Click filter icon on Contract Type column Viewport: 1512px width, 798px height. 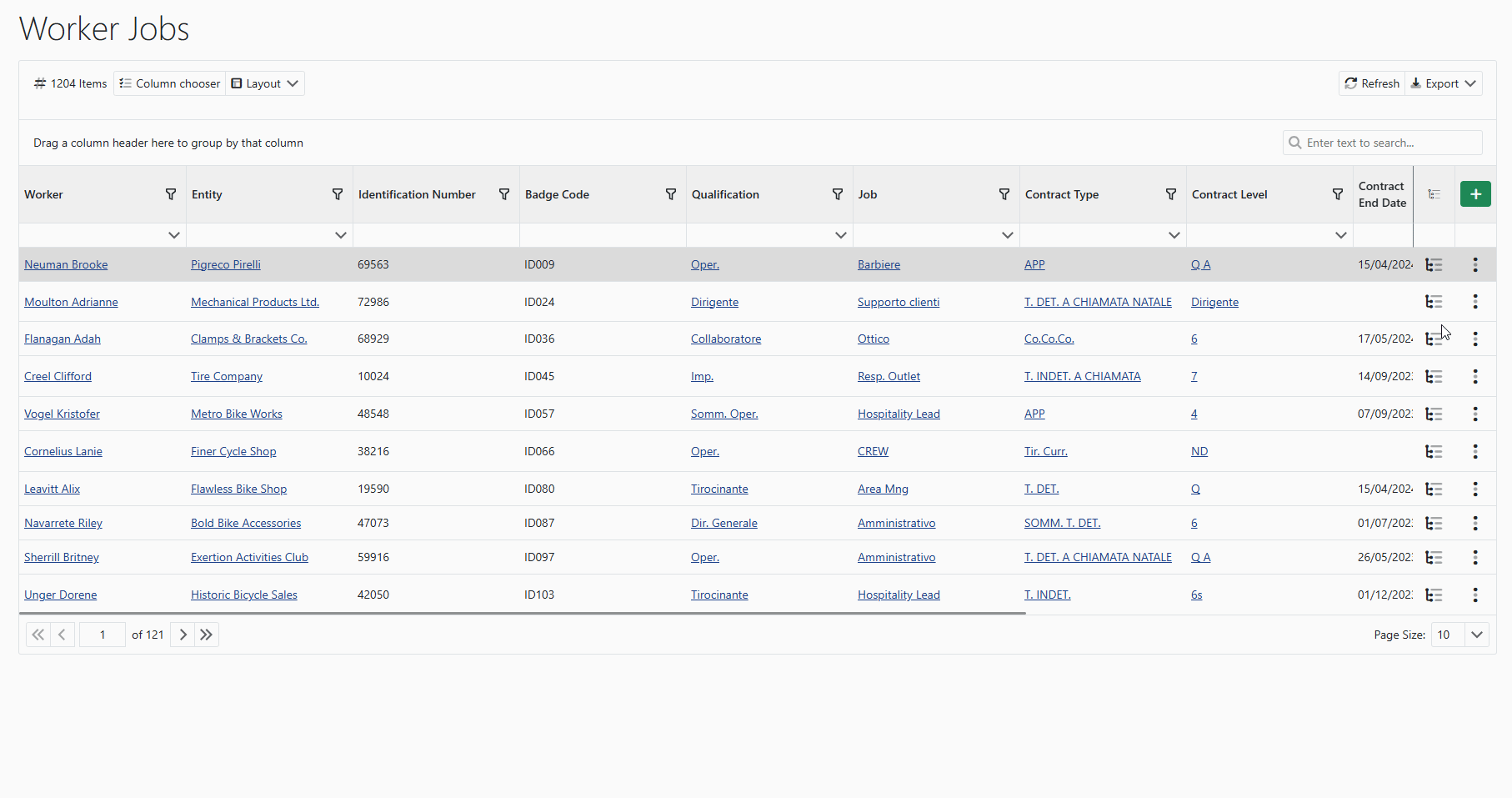1171,194
